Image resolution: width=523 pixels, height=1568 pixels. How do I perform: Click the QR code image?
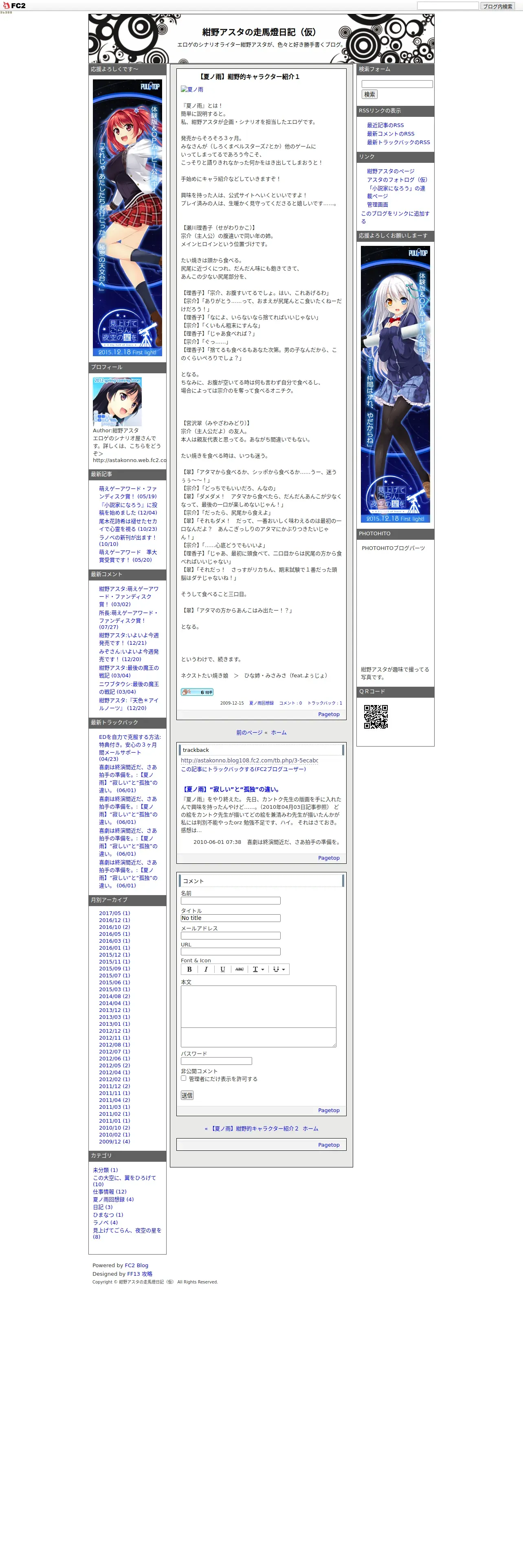click(x=376, y=716)
